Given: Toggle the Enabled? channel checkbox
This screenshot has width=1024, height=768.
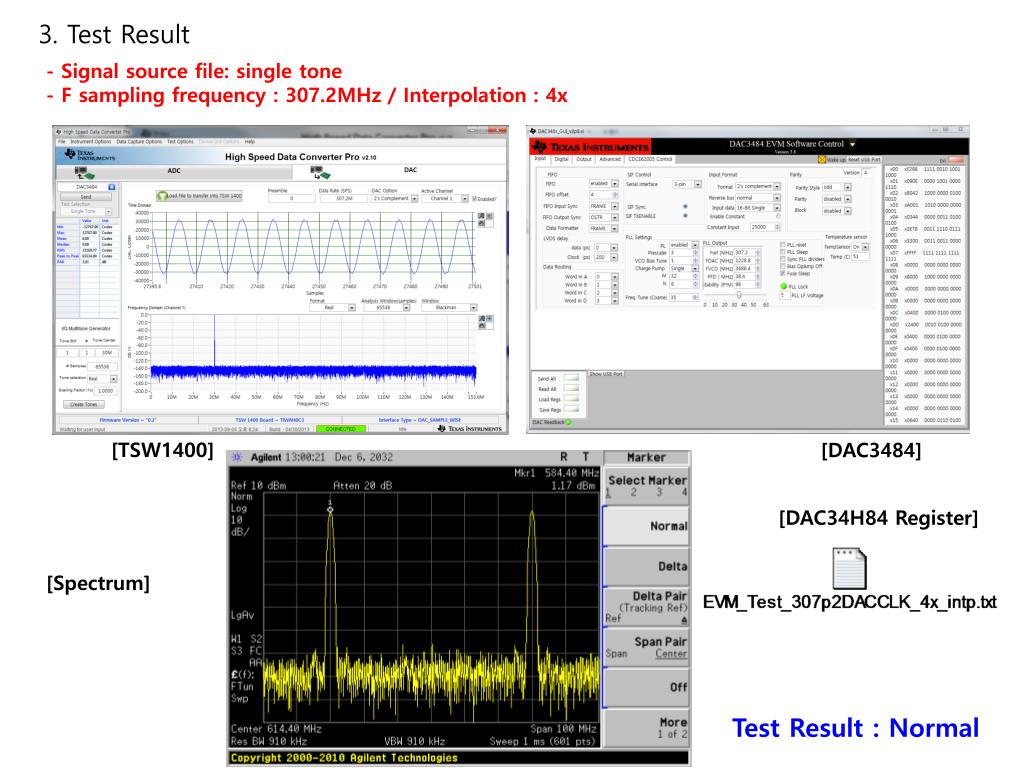Looking at the screenshot, I should coord(474,199).
